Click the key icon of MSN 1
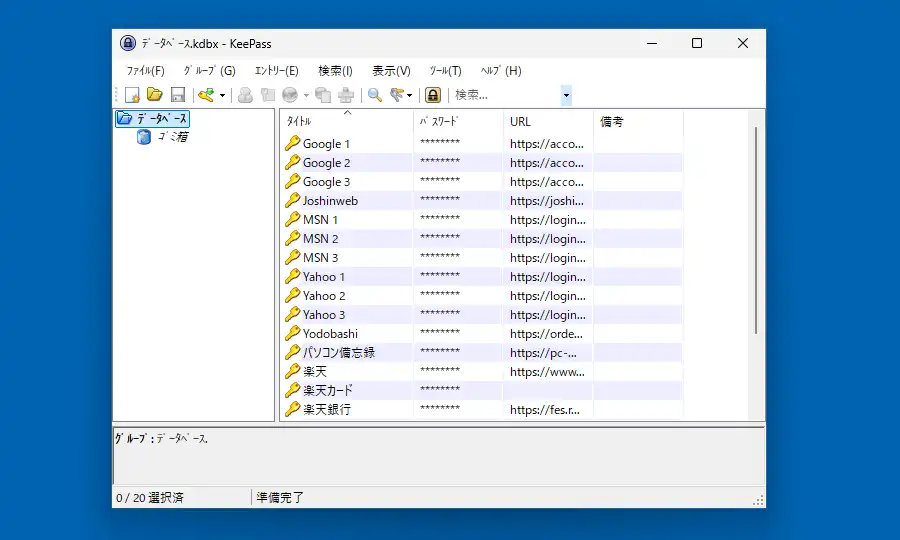Screen dimensions: 900x540 (x=293, y=219)
